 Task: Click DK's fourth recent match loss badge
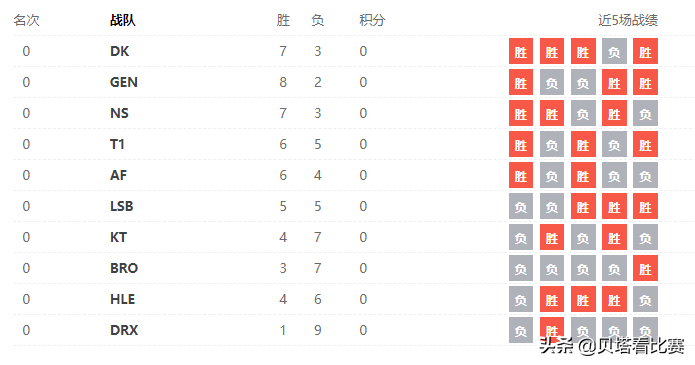(614, 51)
